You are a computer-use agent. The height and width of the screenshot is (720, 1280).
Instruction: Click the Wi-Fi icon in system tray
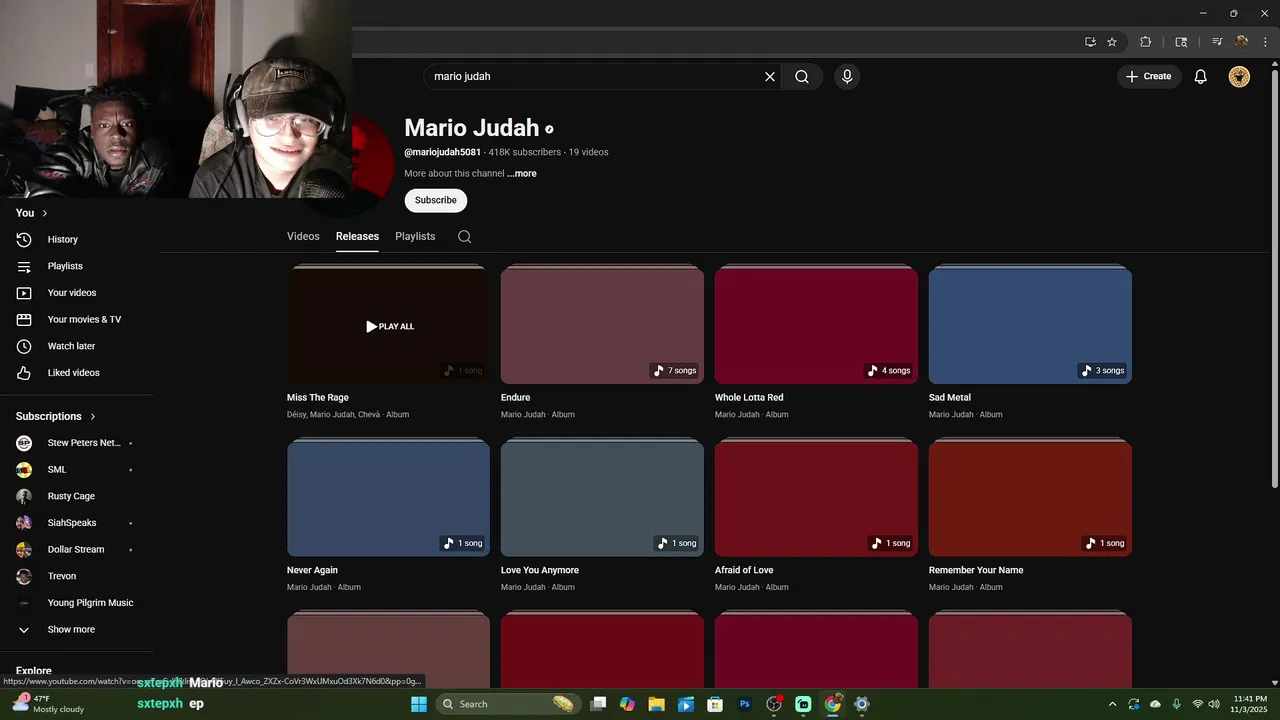1198,704
